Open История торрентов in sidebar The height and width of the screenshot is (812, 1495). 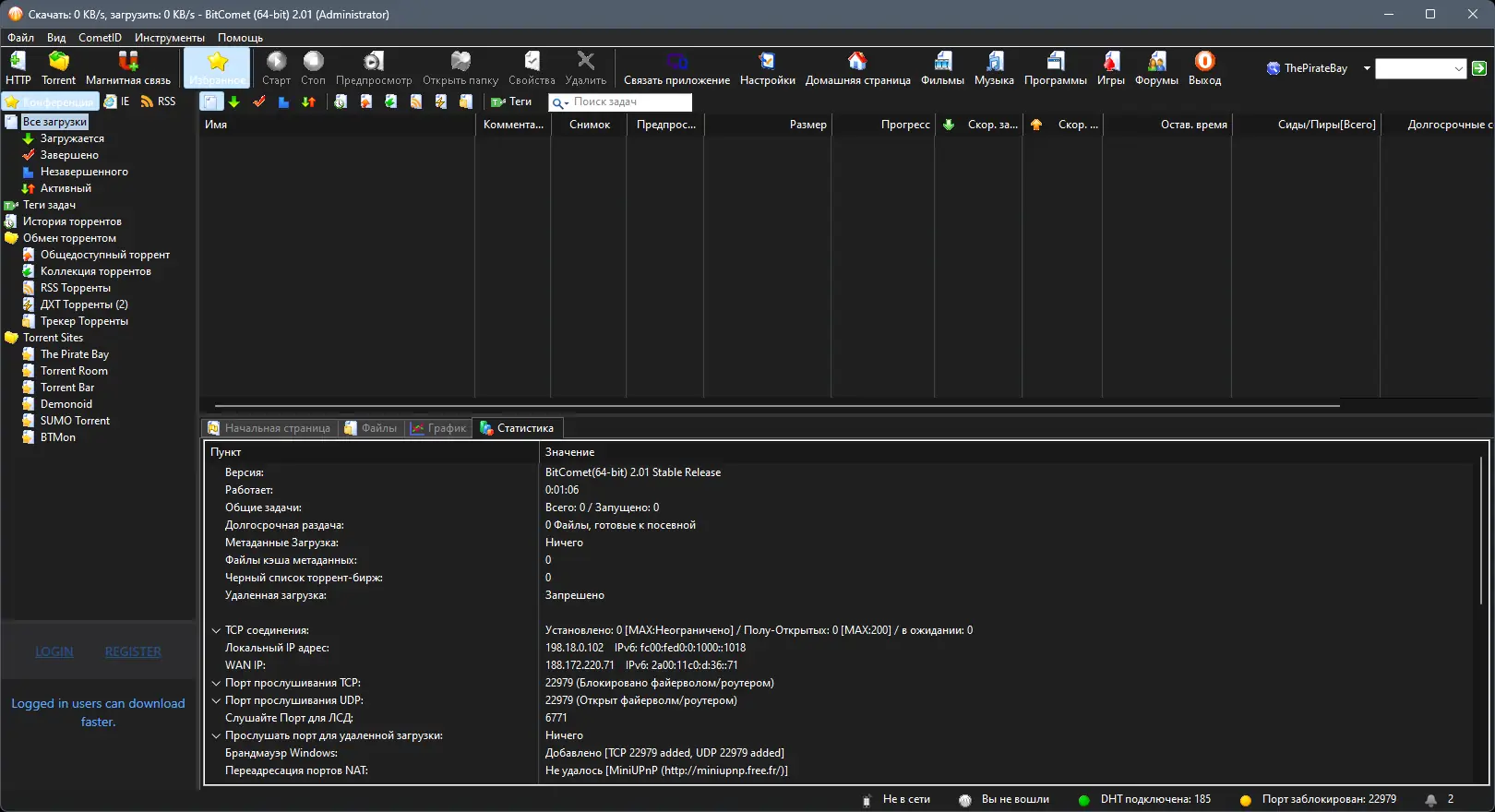pos(72,221)
